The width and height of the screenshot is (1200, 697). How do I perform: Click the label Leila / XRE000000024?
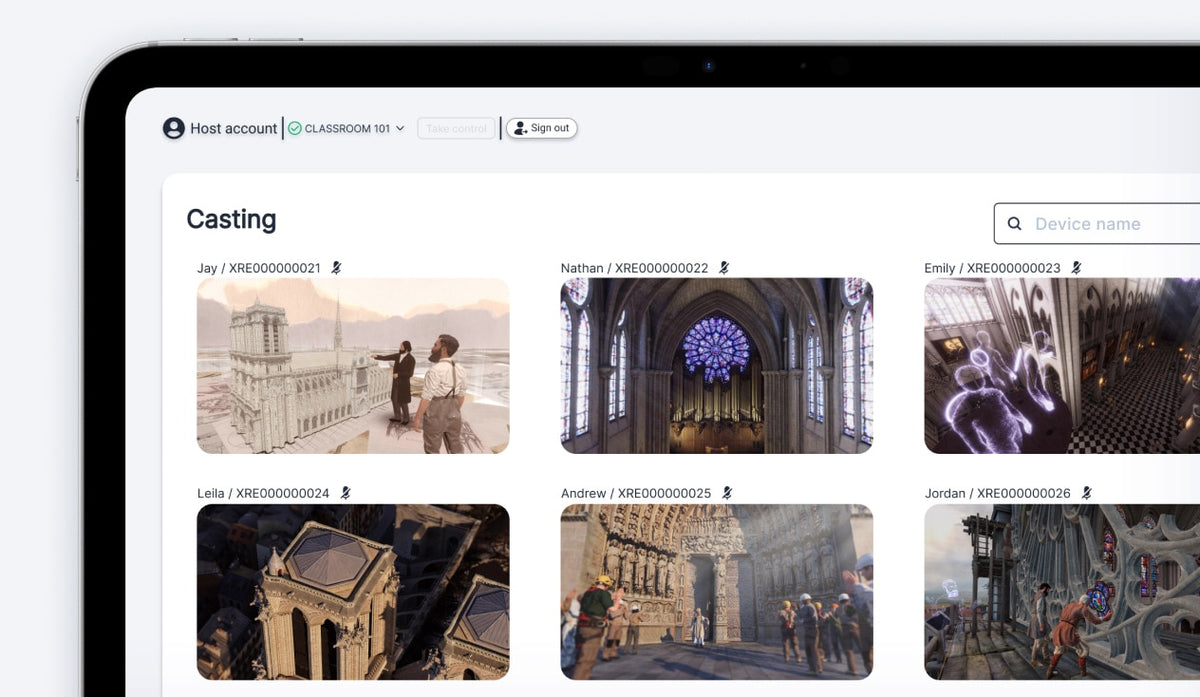(x=263, y=493)
